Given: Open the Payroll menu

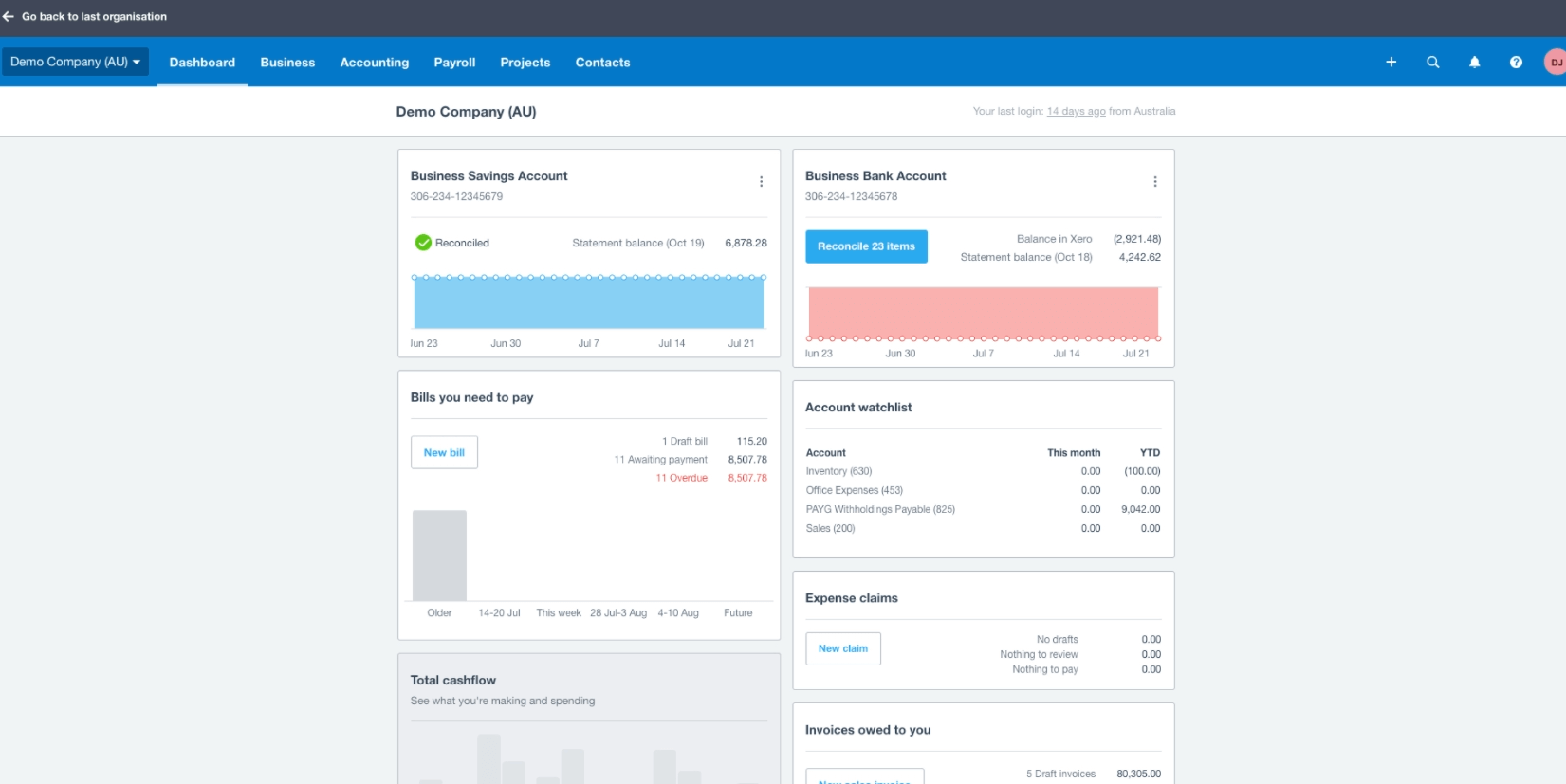Looking at the screenshot, I should pos(454,63).
